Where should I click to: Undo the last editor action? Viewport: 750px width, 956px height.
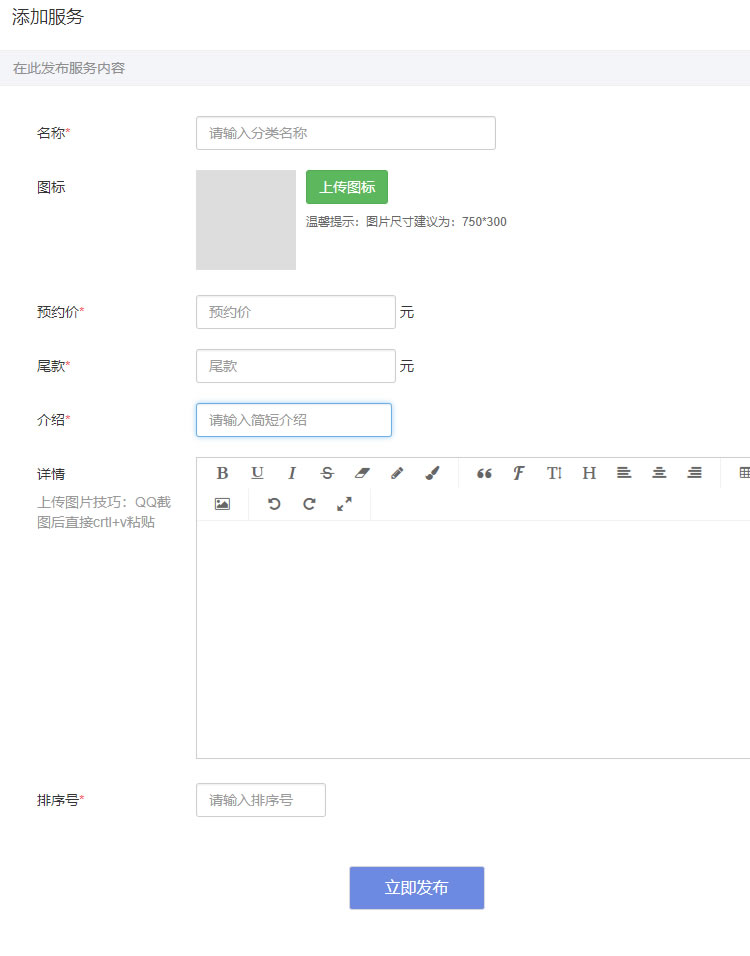point(274,504)
